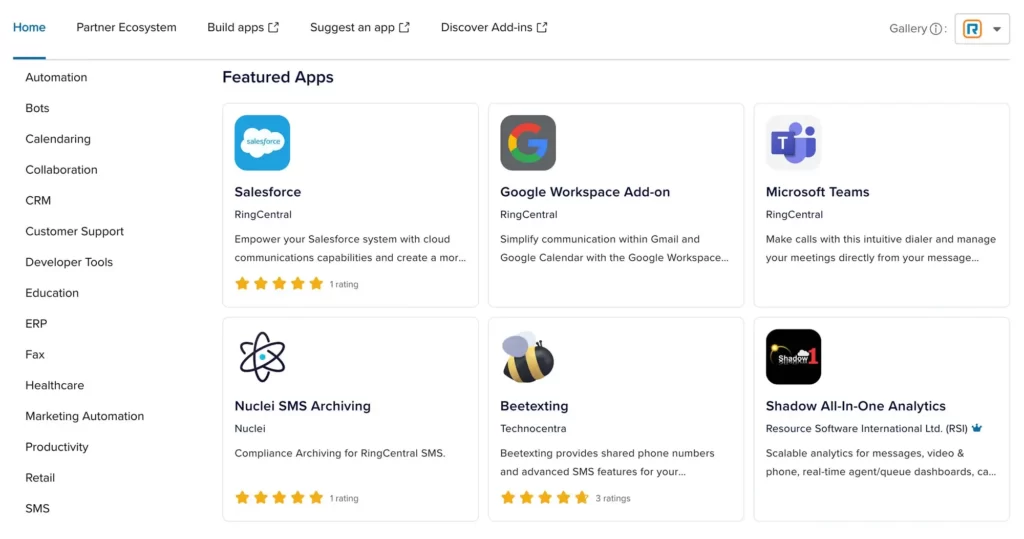
Task: Filter by the Automation category
Action: tap(56, 78)
